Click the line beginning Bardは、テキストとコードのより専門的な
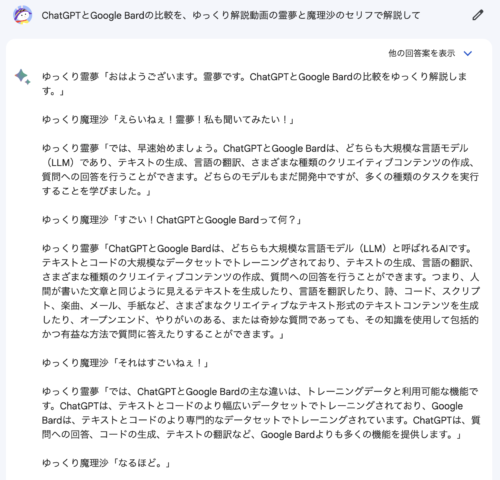Screen dimensions: 500x480 pyautogui.click(x=261, y=420)
